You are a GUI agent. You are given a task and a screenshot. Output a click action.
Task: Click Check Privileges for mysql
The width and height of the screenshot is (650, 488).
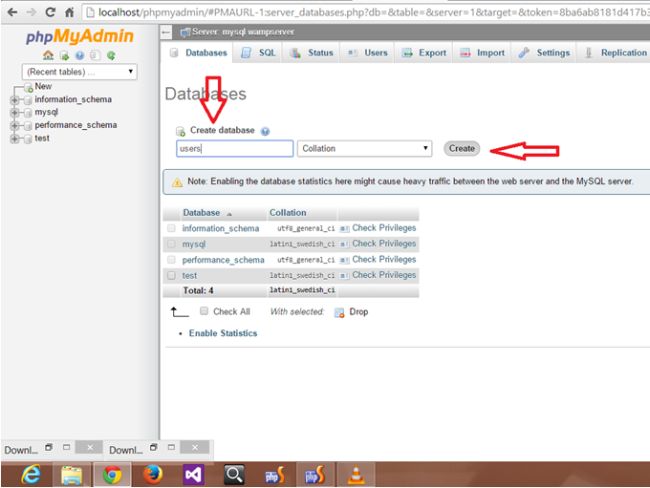pyautogui.click(x=384, y=244)
